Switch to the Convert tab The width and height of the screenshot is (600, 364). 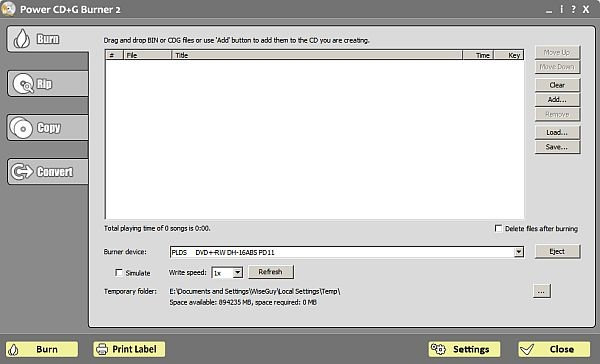48,171
